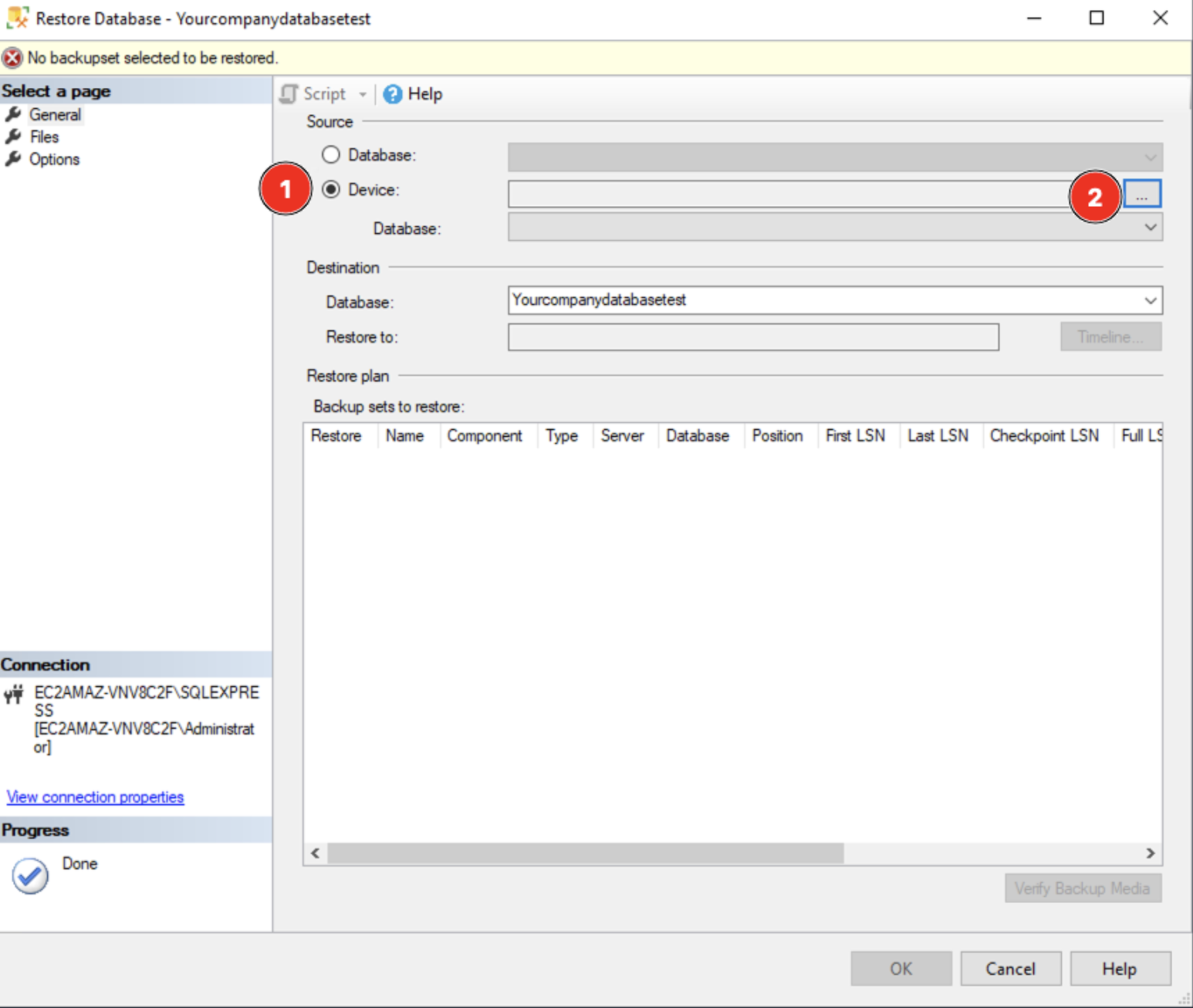Click the Cancel button
The height and width of the screenshot is (1008, 1193).
(1011, 969)
